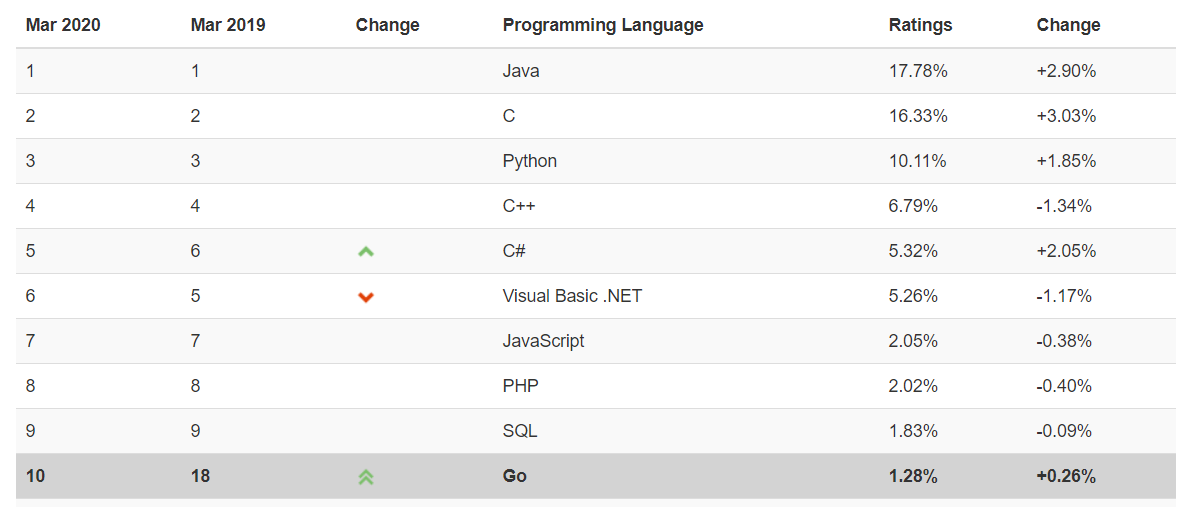This screenshot has height=507, width=1184.
Task: Click the Visual Basic .NET language name
Action: (x=572, y=296)
